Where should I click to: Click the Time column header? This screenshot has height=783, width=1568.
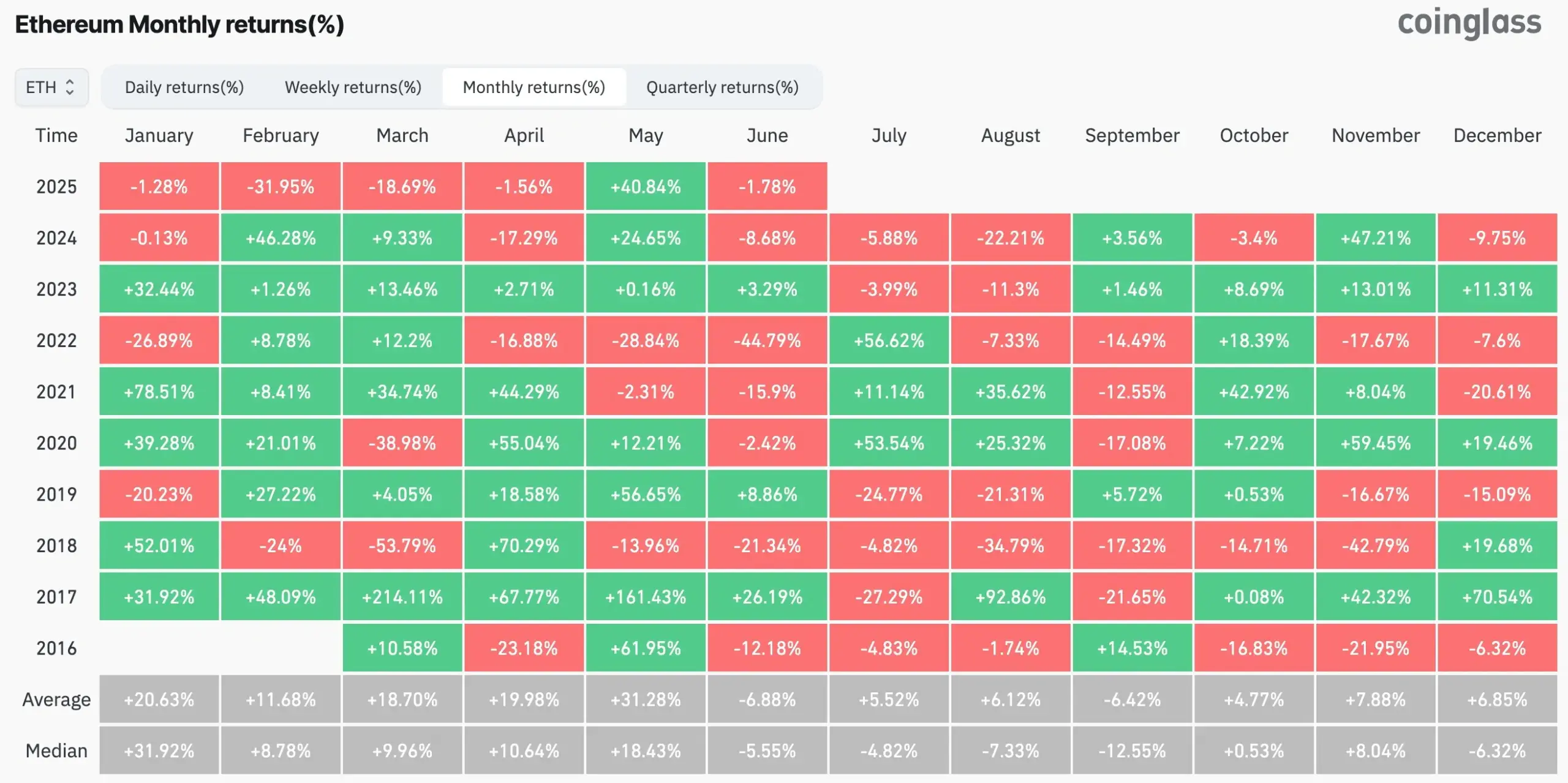(56, 135)
